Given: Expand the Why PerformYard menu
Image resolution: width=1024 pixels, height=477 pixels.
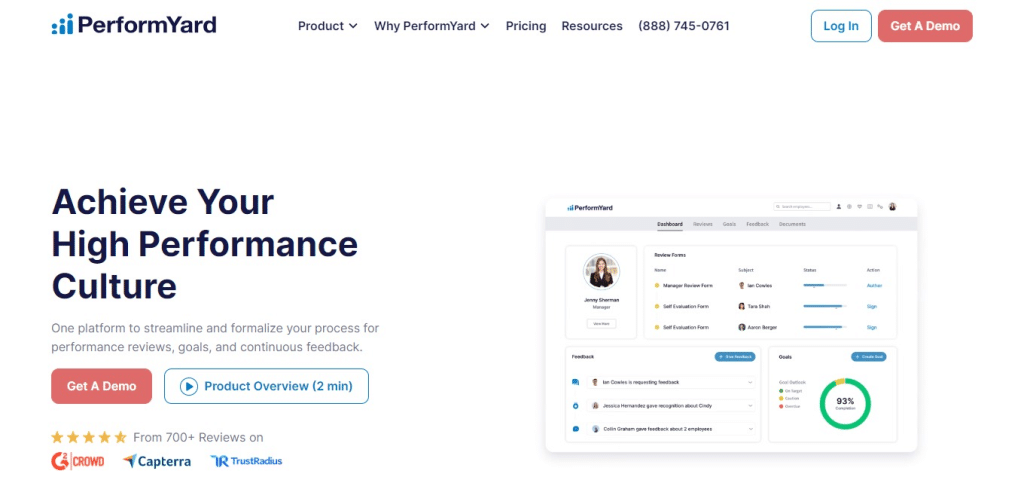Looking at the screenshot, I should tap(432, 26).
